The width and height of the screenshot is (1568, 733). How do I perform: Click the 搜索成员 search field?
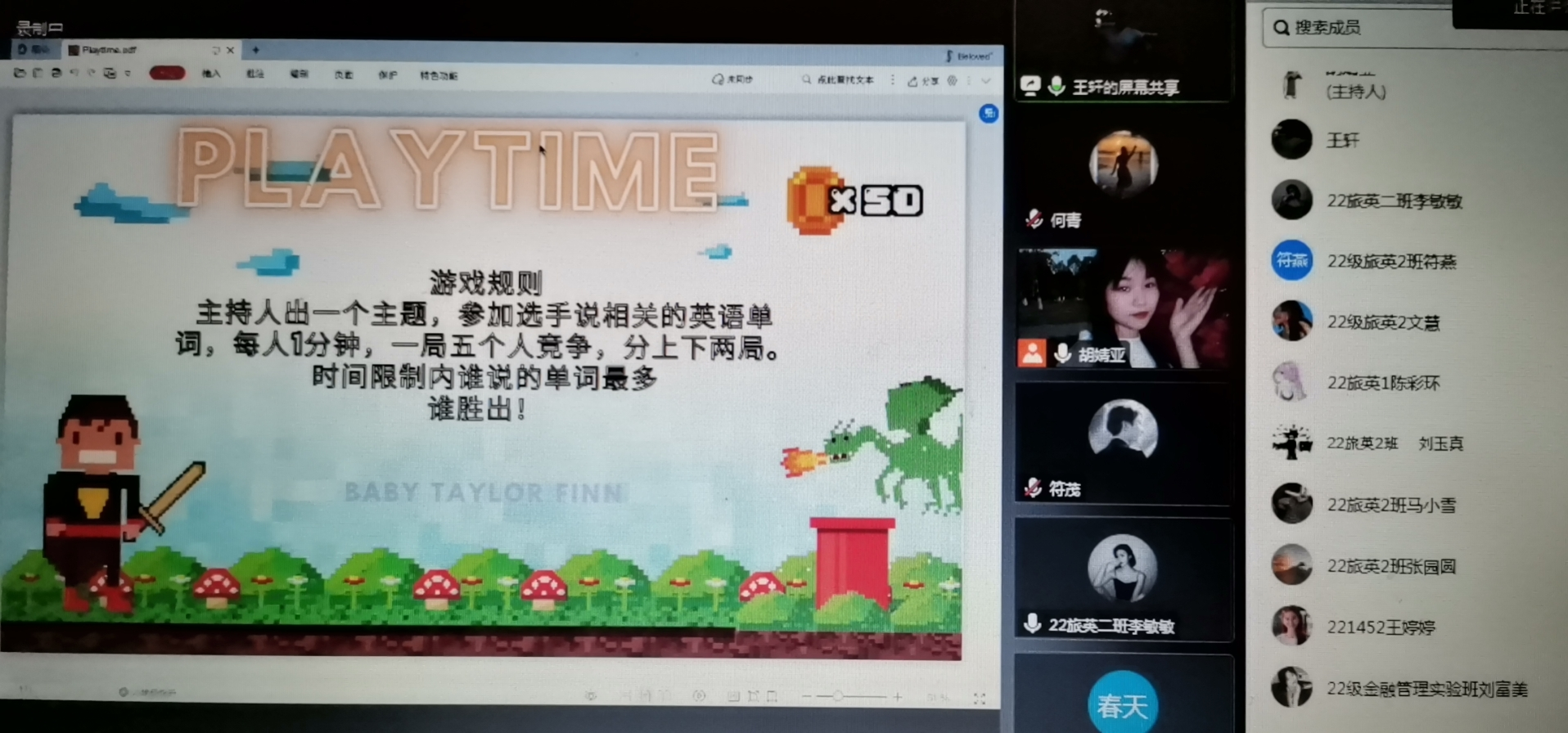tap(1358, 28)
